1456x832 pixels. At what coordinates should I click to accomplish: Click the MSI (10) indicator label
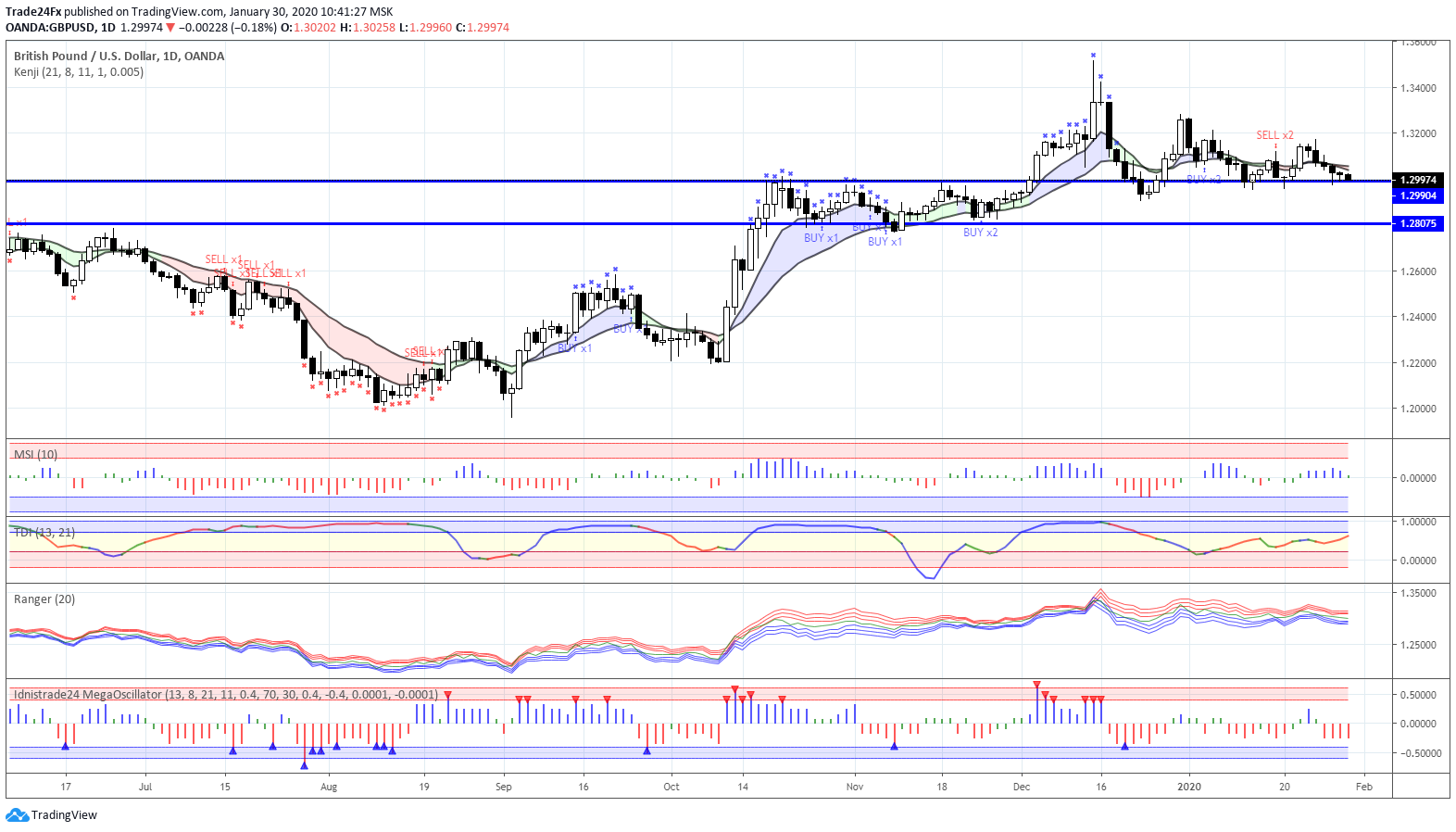(35, 454)
